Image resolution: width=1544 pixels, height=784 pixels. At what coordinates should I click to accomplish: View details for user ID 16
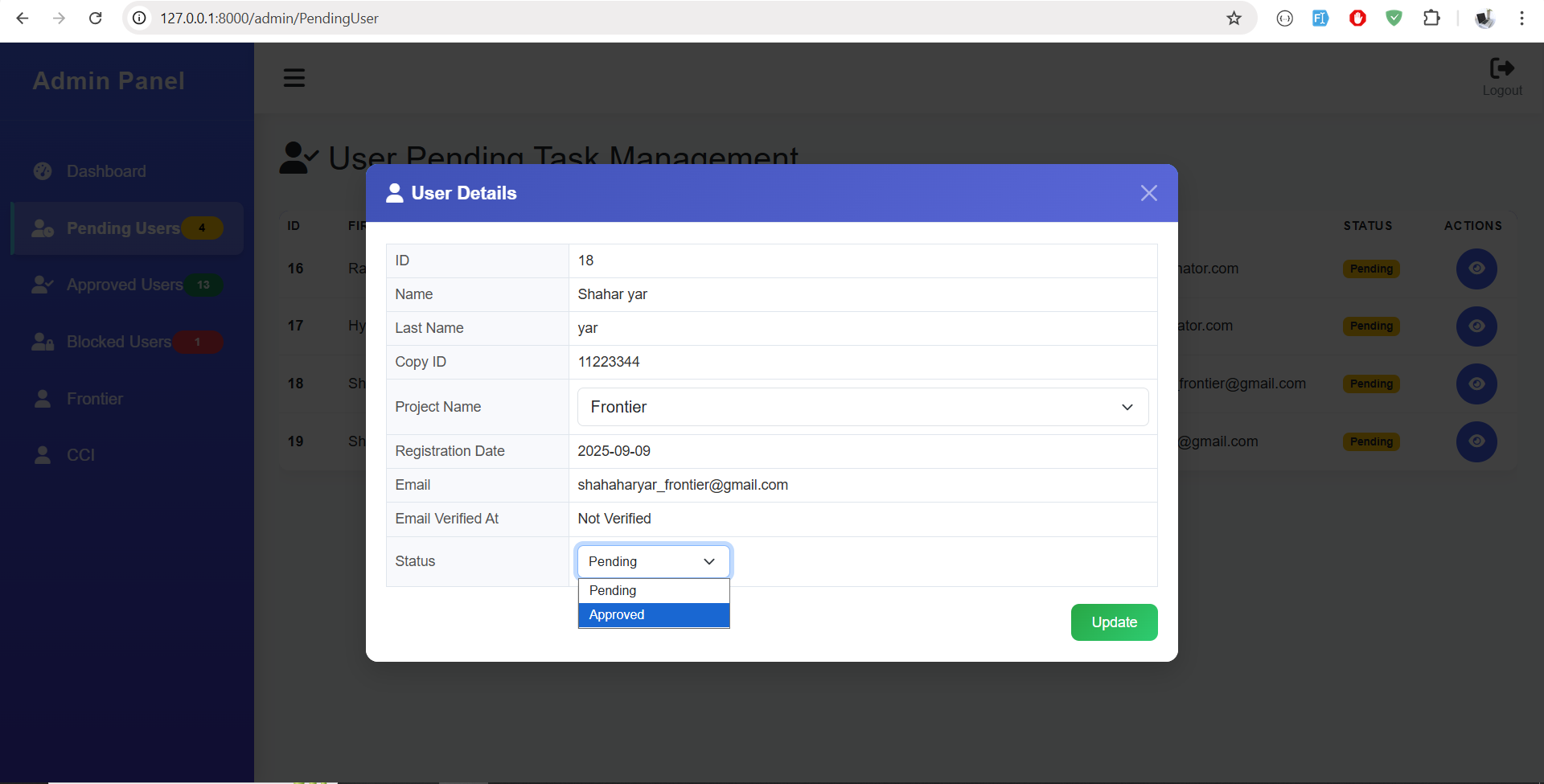tap(1476, 269)
